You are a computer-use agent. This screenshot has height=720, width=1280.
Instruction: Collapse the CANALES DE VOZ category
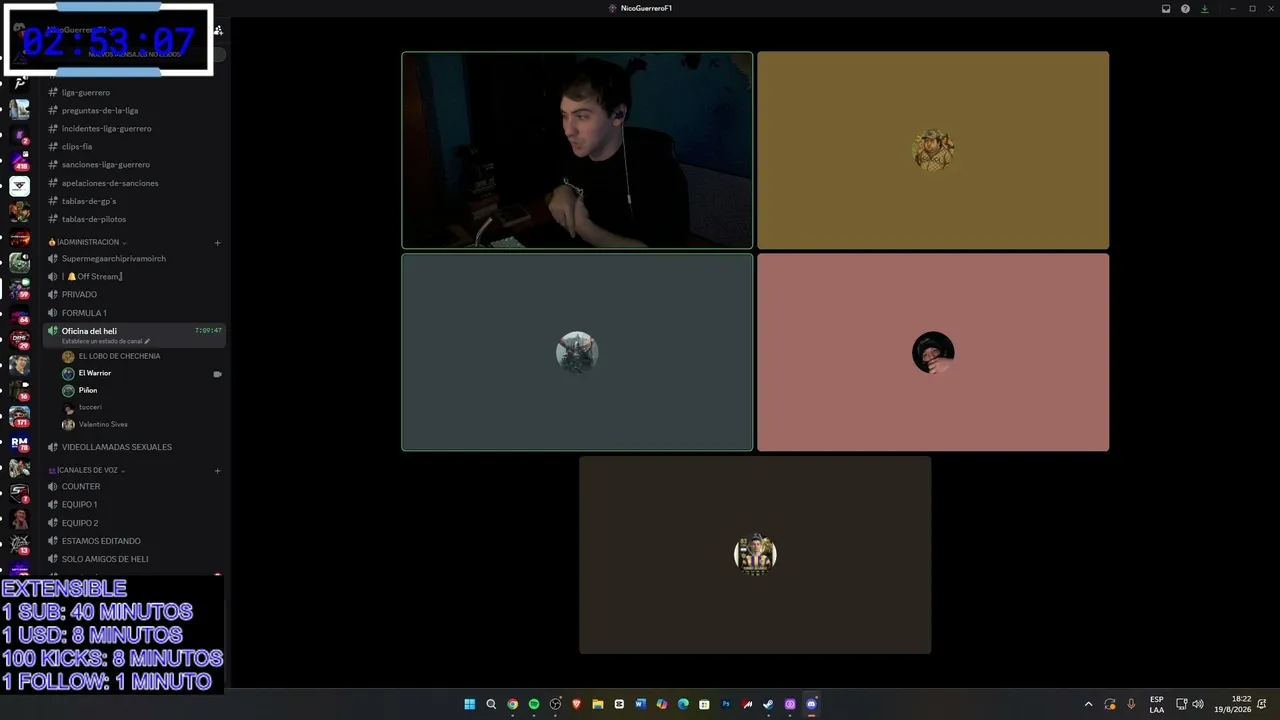[x=87, y=470]
